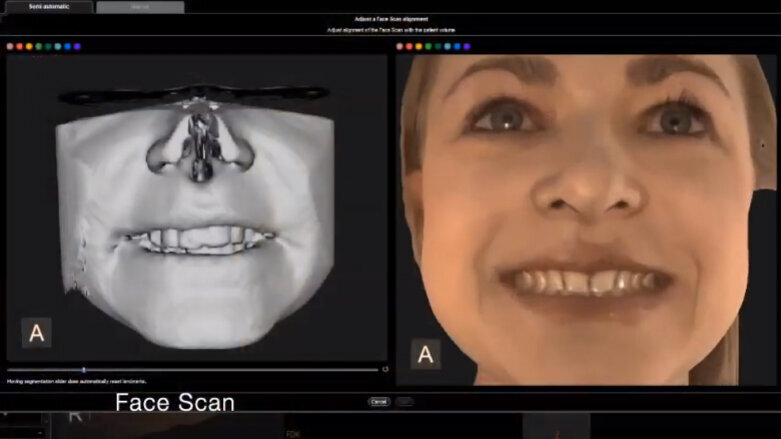The width and height of the screenshot is (781, 439).
Task: Pick the red landmark dot above the CT viewport
Action: [x=19, y=46]
